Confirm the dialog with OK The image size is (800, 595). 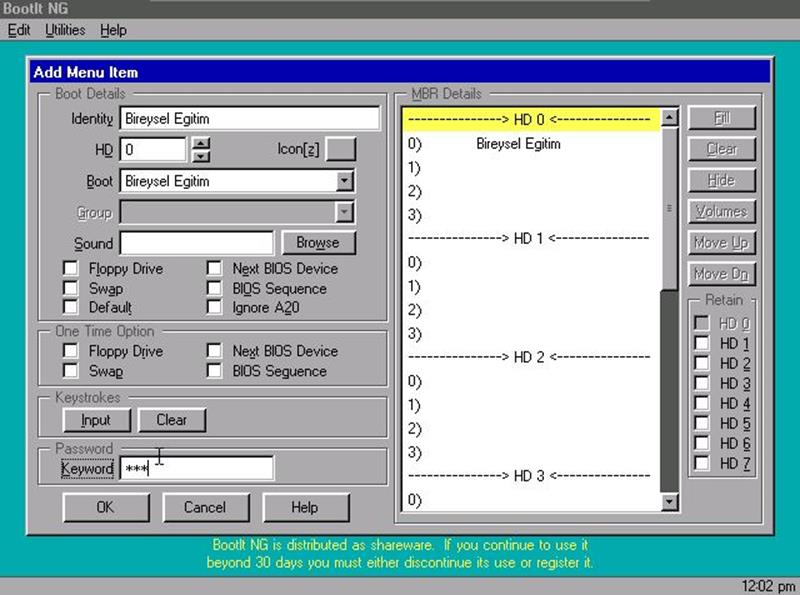point(106,508)
